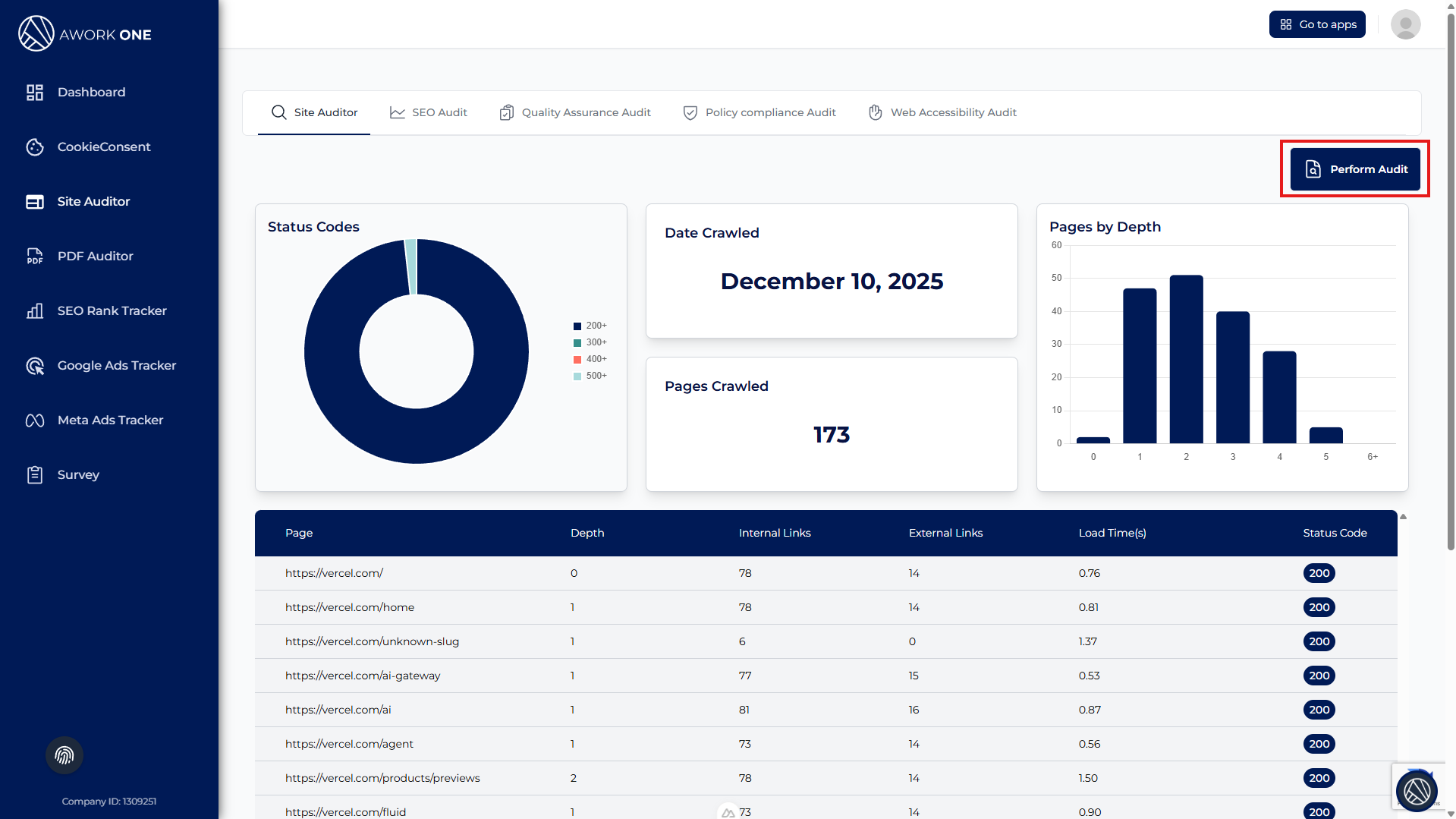Toggle the 200+ legend entry

pos(590,326)
